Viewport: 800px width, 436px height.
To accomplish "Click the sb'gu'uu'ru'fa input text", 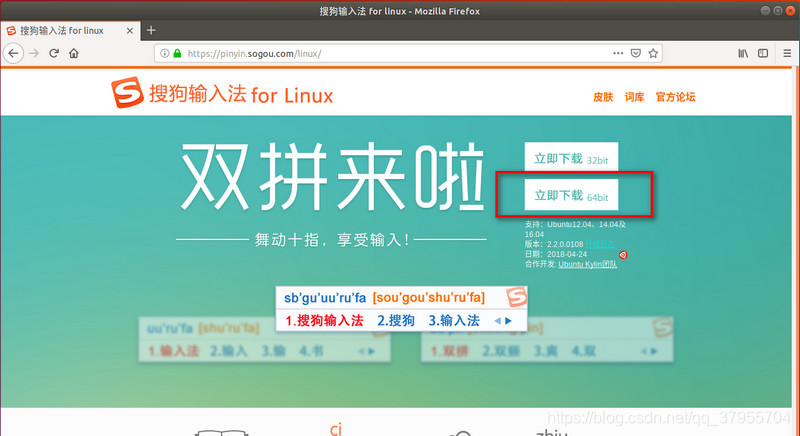I will coord(325,297).
